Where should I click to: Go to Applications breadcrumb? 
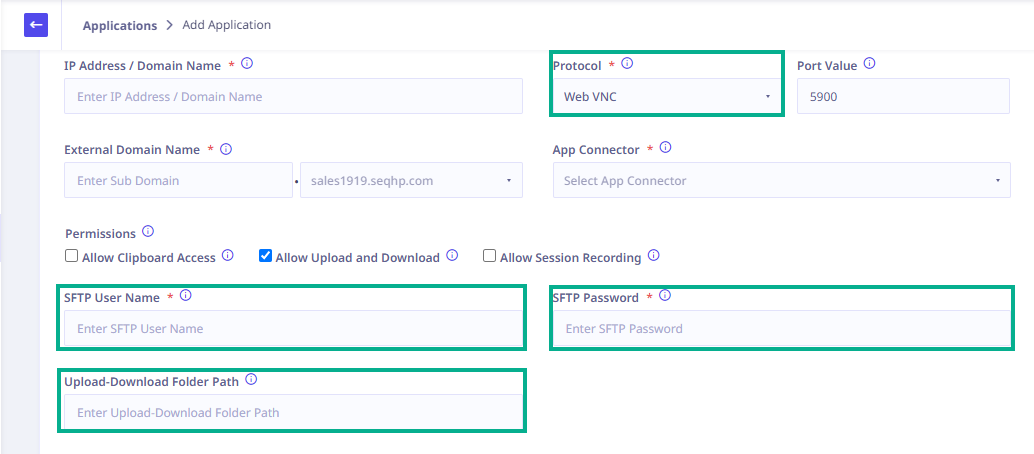[x=120, y=26]
